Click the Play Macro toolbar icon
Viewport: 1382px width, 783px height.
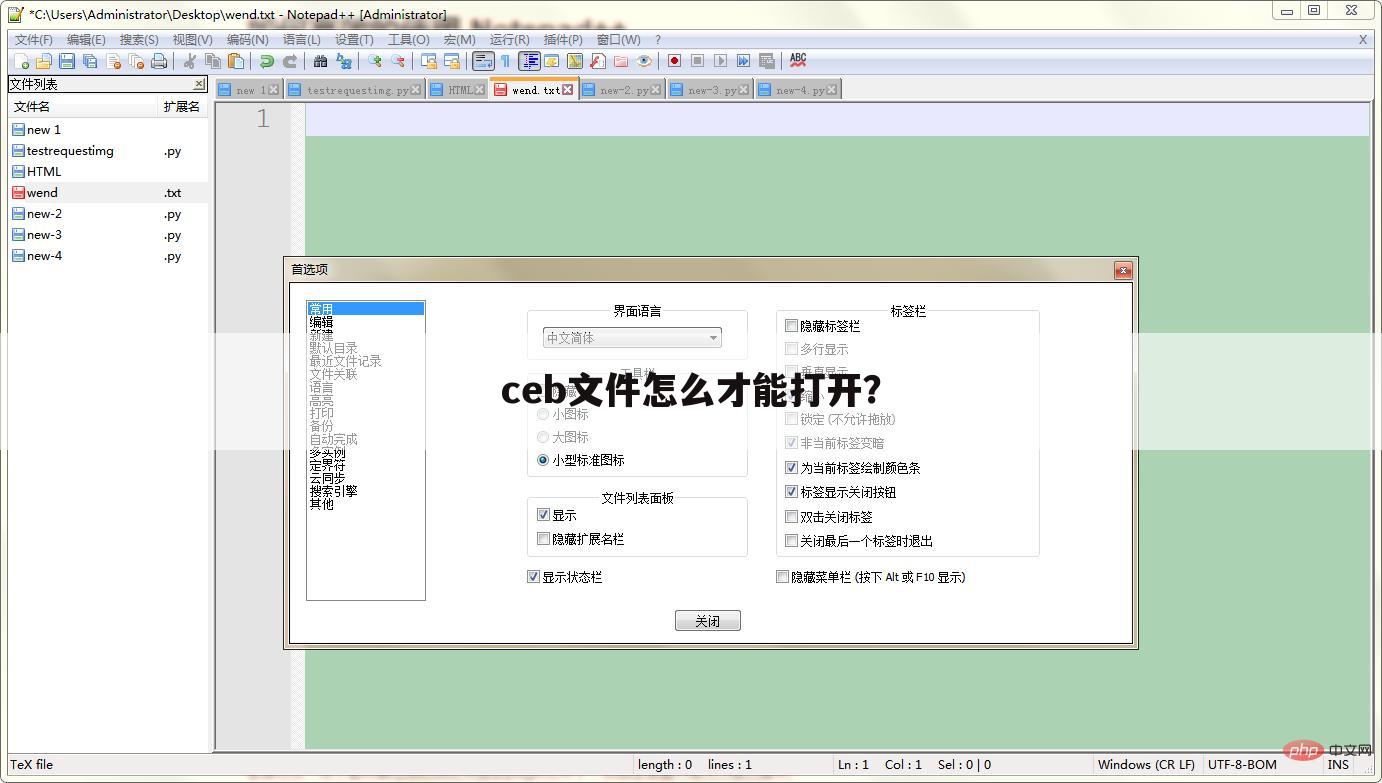coord(720,61)
